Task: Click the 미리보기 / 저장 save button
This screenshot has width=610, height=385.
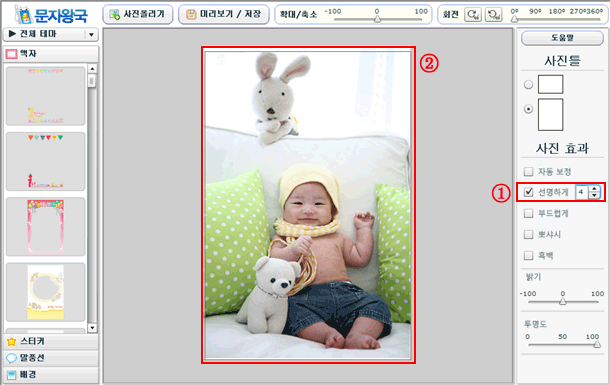Action: tap(224, 14)
